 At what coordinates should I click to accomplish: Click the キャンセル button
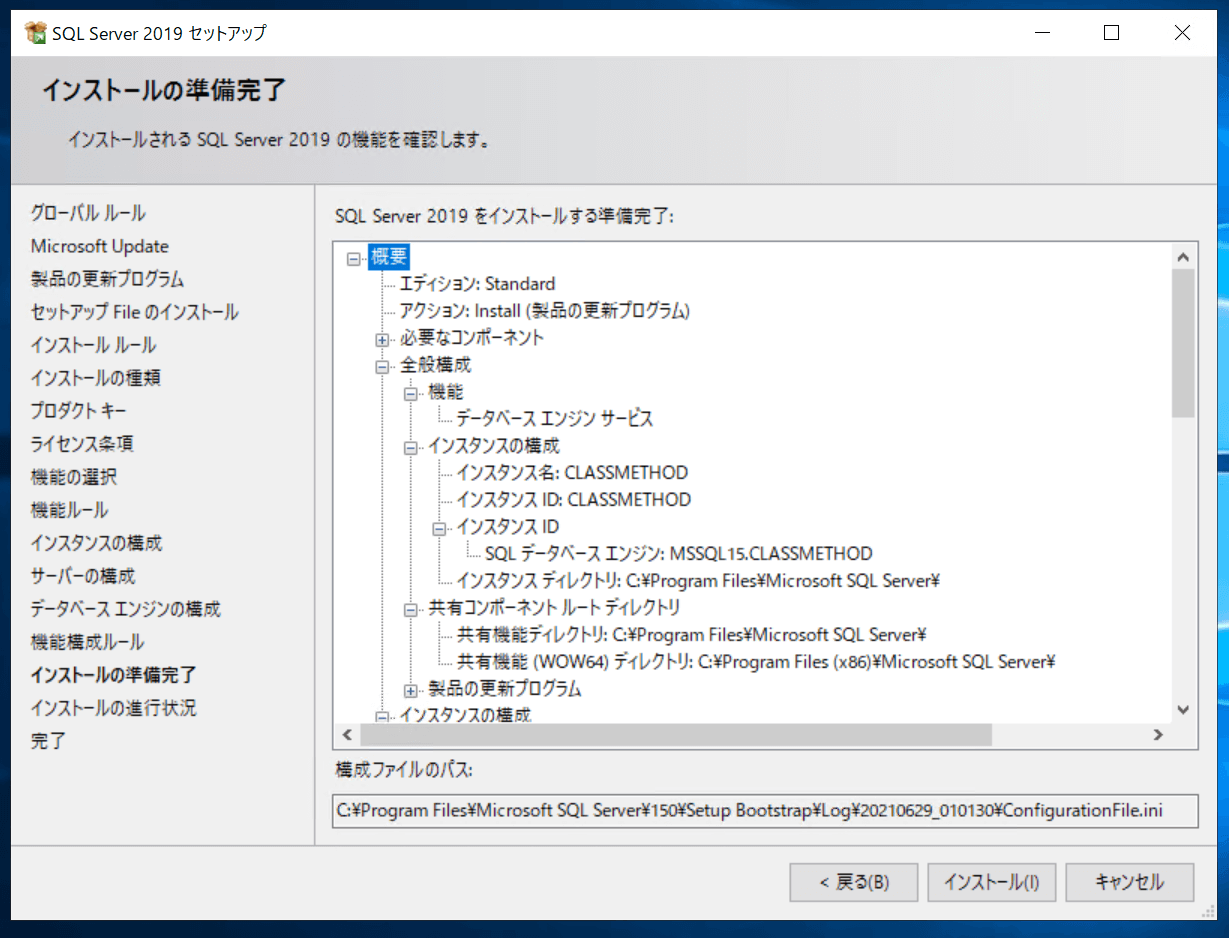click(1129, 882)
